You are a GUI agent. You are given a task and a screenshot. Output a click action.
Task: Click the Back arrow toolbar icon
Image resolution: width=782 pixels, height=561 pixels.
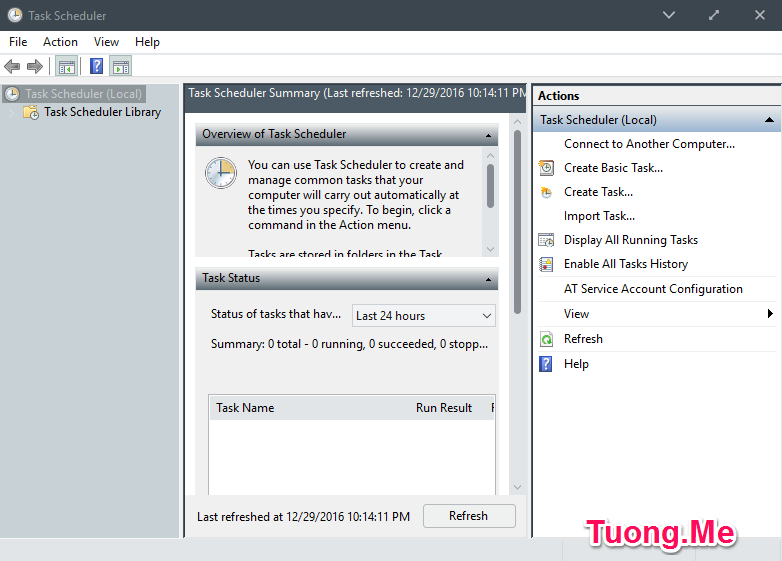(x=12, y=66)
